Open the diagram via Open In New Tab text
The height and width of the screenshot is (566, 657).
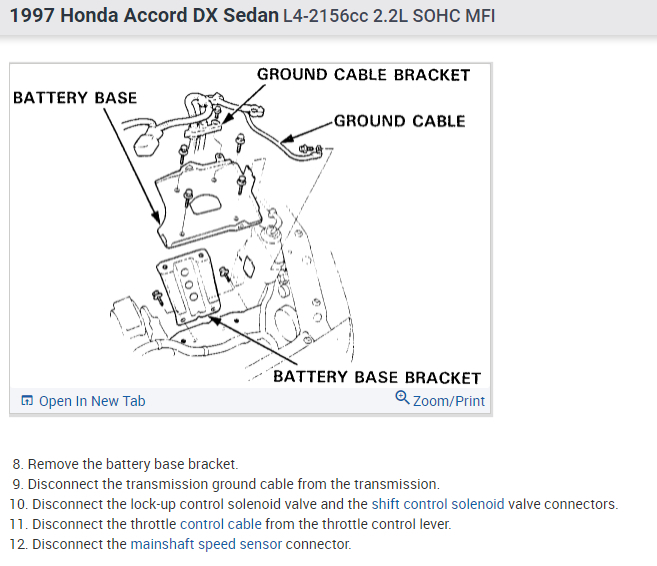click(x=91, y=401)
